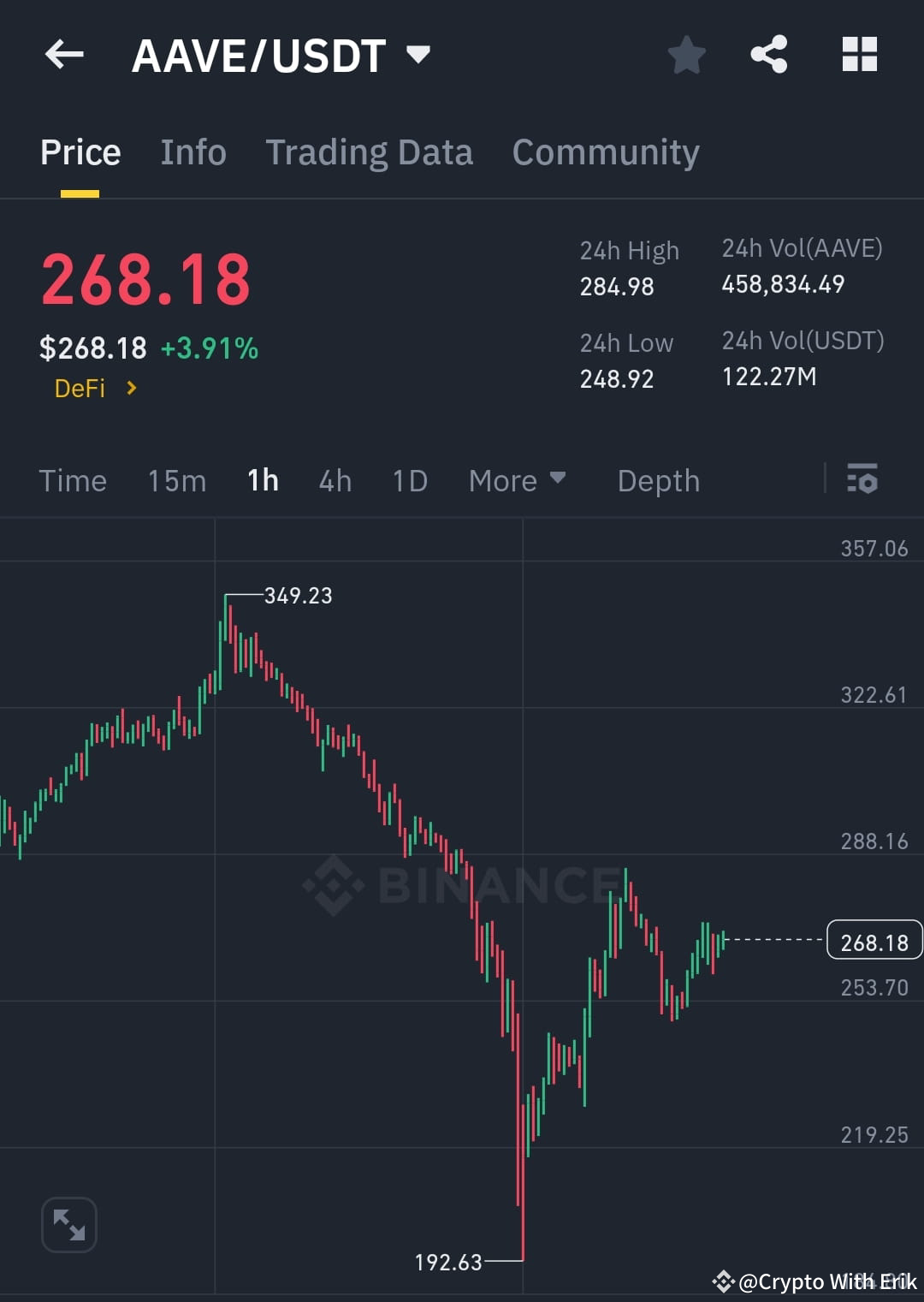The width and height of the screenshot is (924, 1302).
Task: Star AAVE/USDT as a favorite
Action: pyautogui.click(x=687, y=54)
